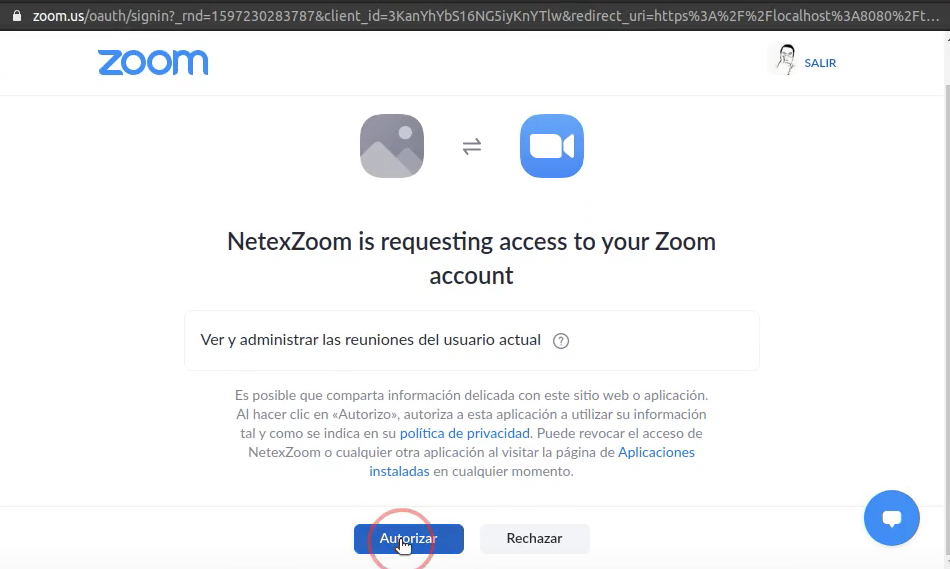Click the Zoom logo in header
This screenshot has height=569, width=950.
coord(153,62)
